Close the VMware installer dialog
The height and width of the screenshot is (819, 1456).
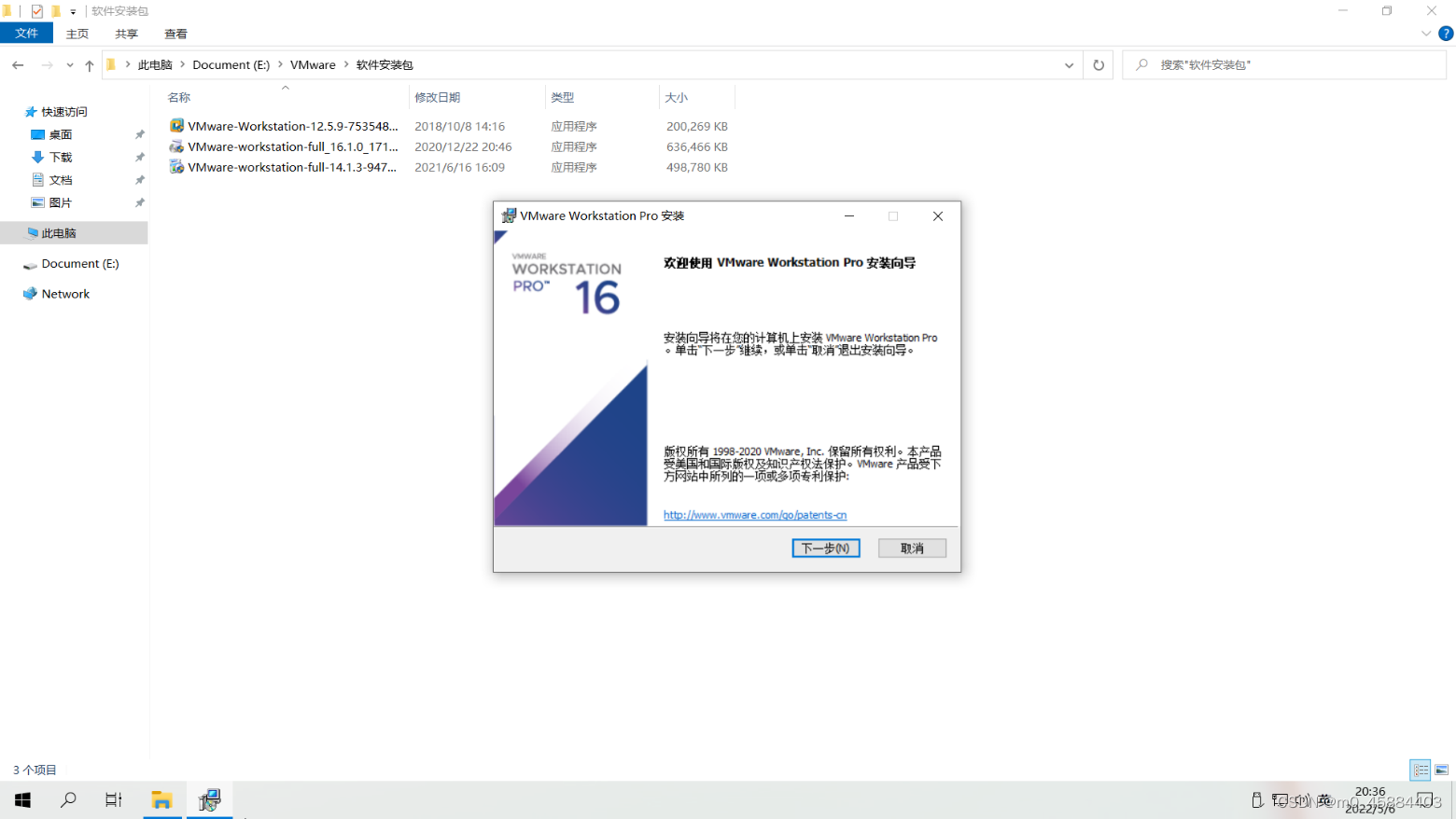pos(938,216)
